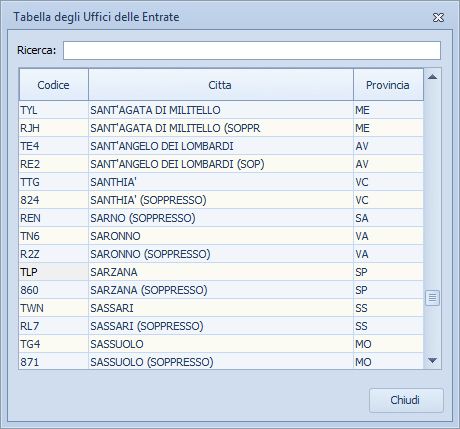460x429 pixels.
Task: Select SANT'AGATA DI MILITELLO row TYL
Action: pyautogui.click(x=221, y=110)
